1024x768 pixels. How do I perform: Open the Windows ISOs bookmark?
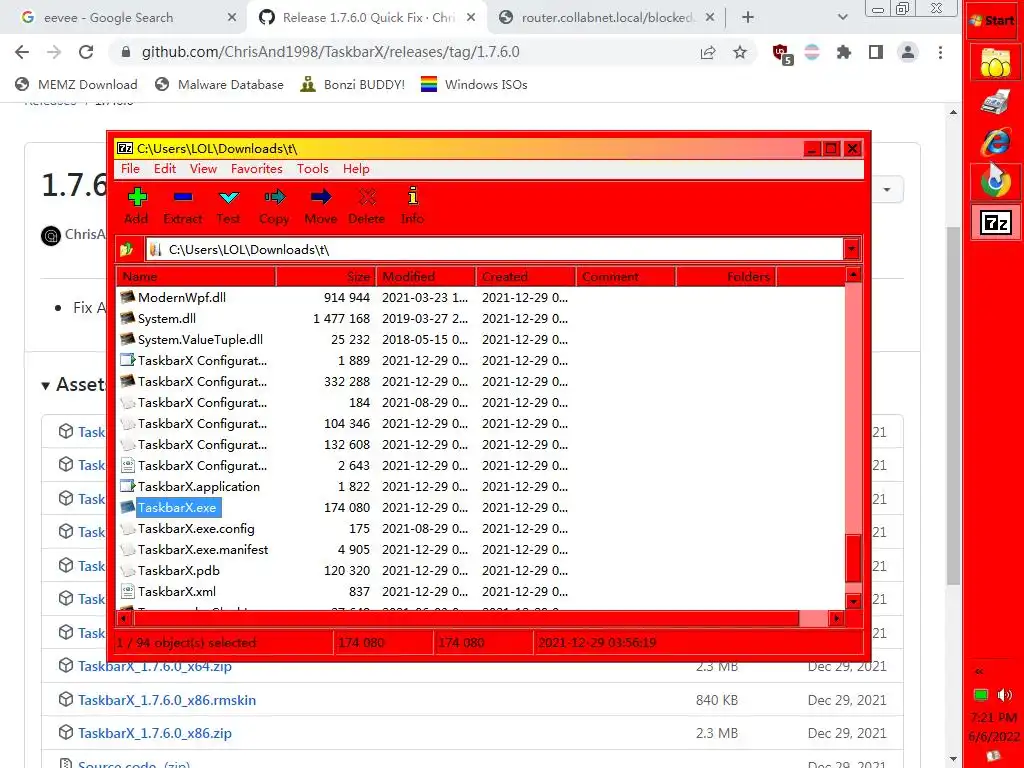pos(474,84)
